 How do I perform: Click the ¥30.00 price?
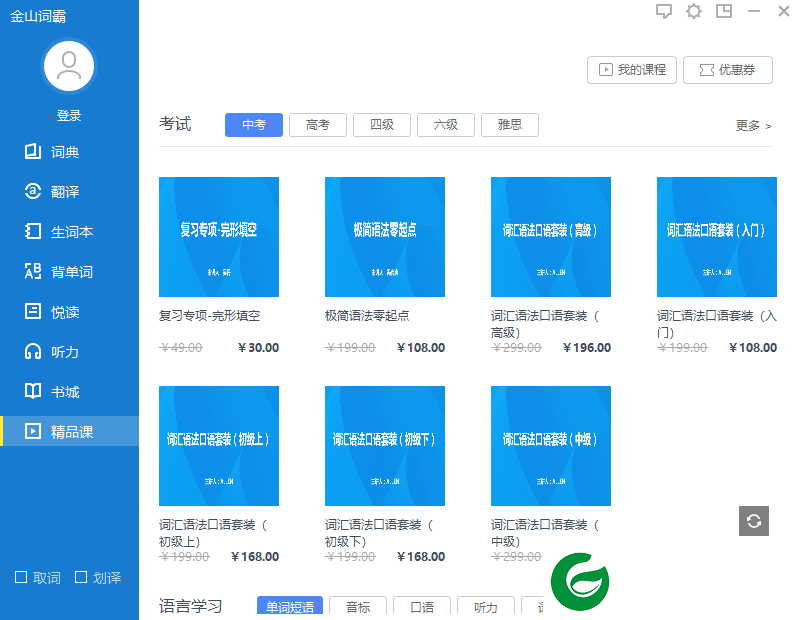[258, 348]
